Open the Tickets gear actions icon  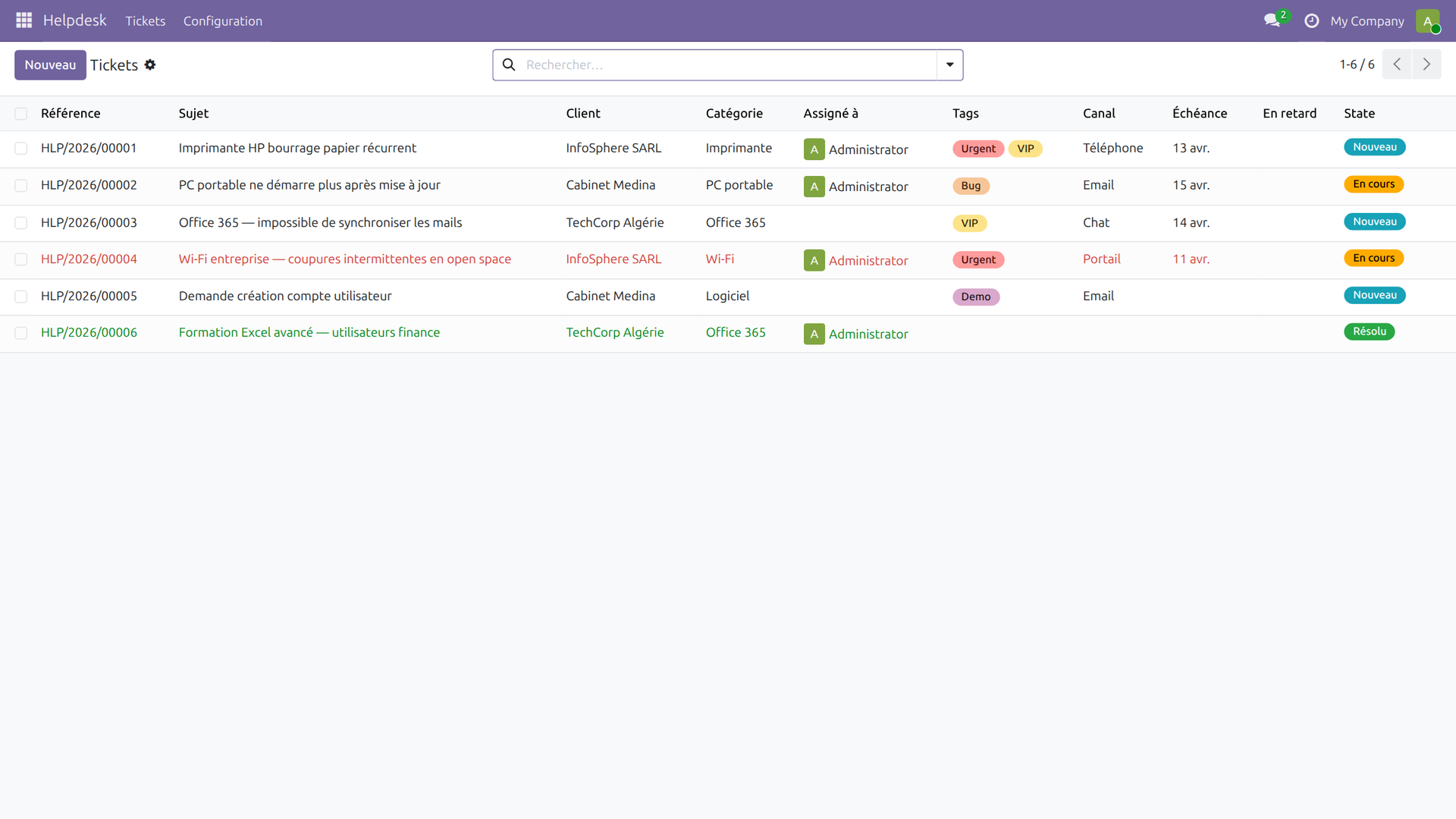point(150,65)
